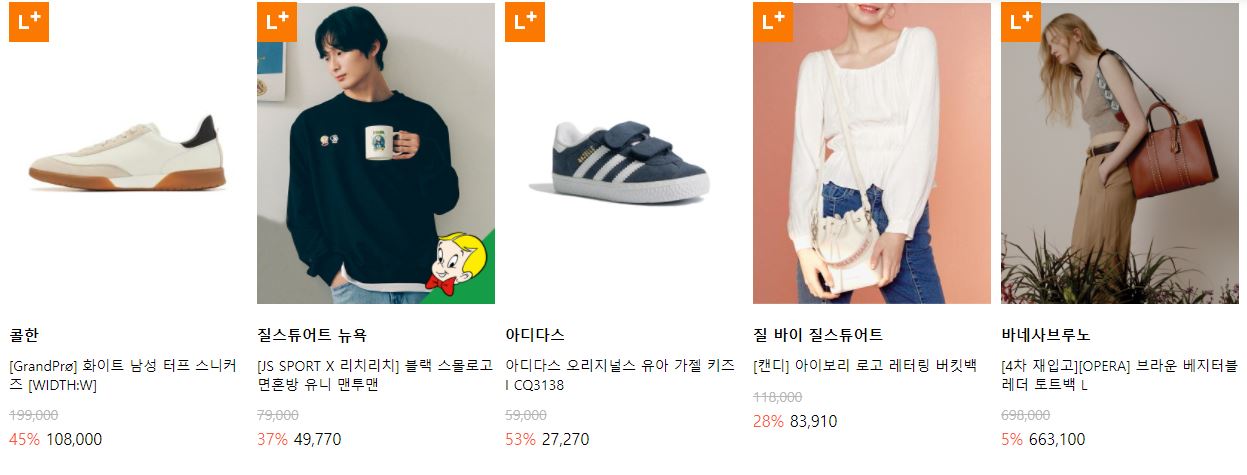Open the white Cole Haan sneaker image
Image resolution: width=1247 pixels, height=475 pixels.
[x=128, y=153]
